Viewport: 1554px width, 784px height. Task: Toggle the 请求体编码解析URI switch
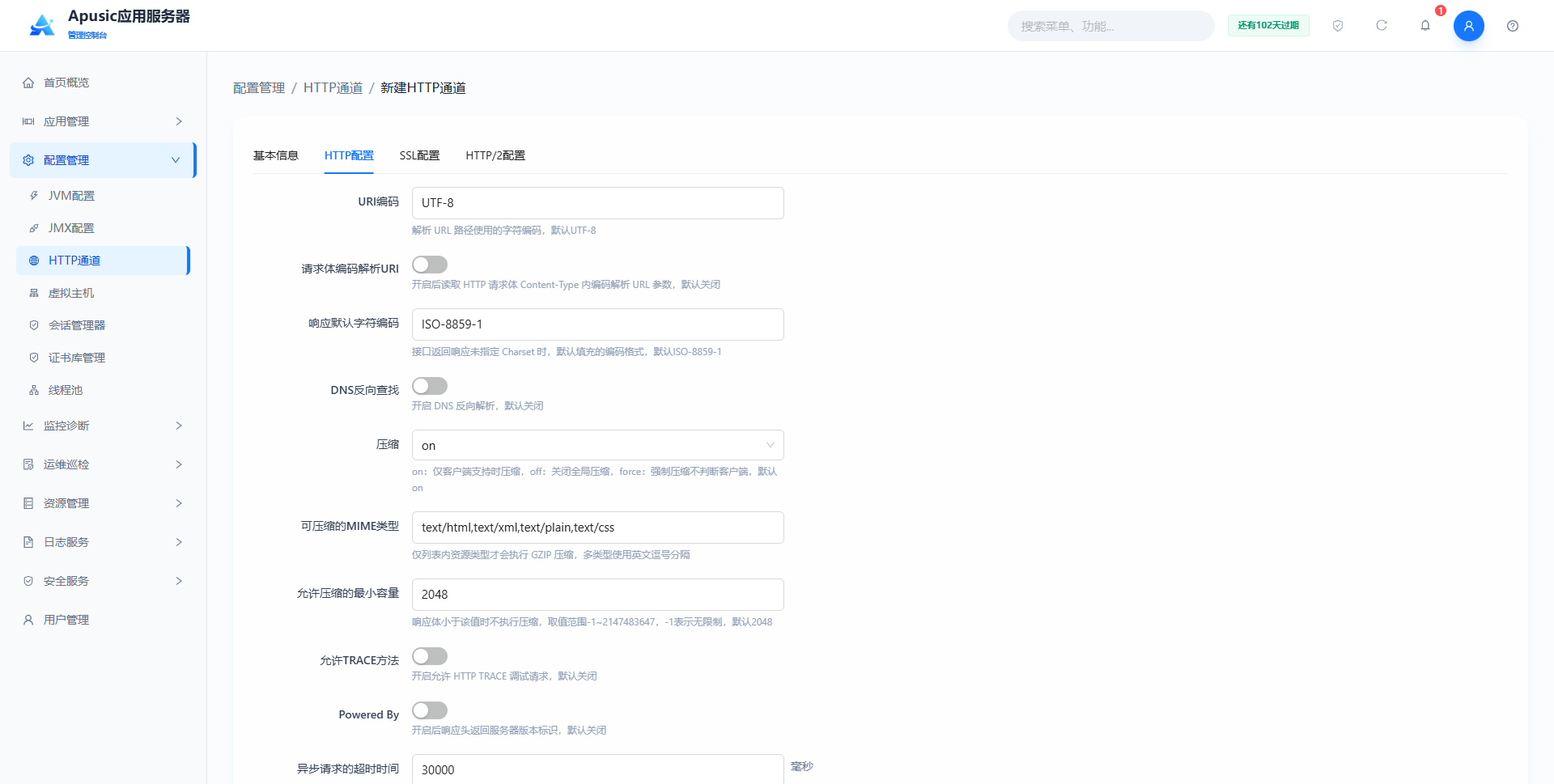(430, 265)
